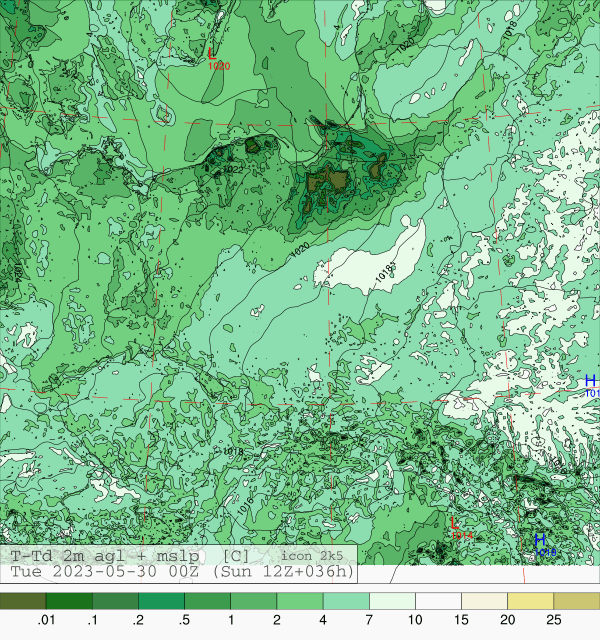The width and height of the screenshot is (600, 640).
Task: Select the legend swatch between .01 and .1
Action: point(69,601)
